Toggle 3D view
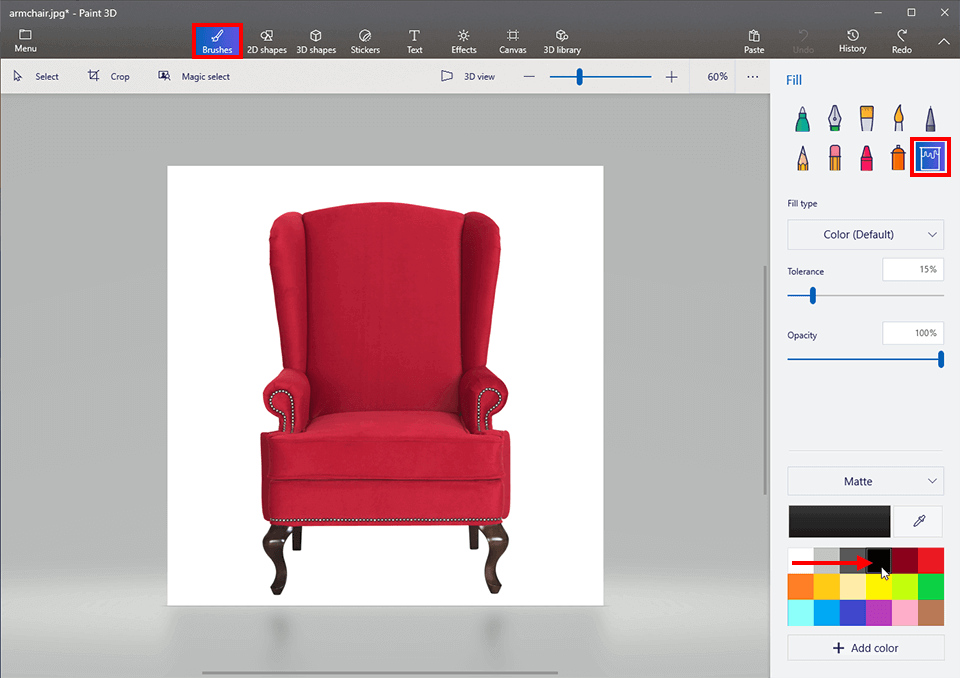Image resolution: width=960 pixels, height=678 pixels. [468, 77]
